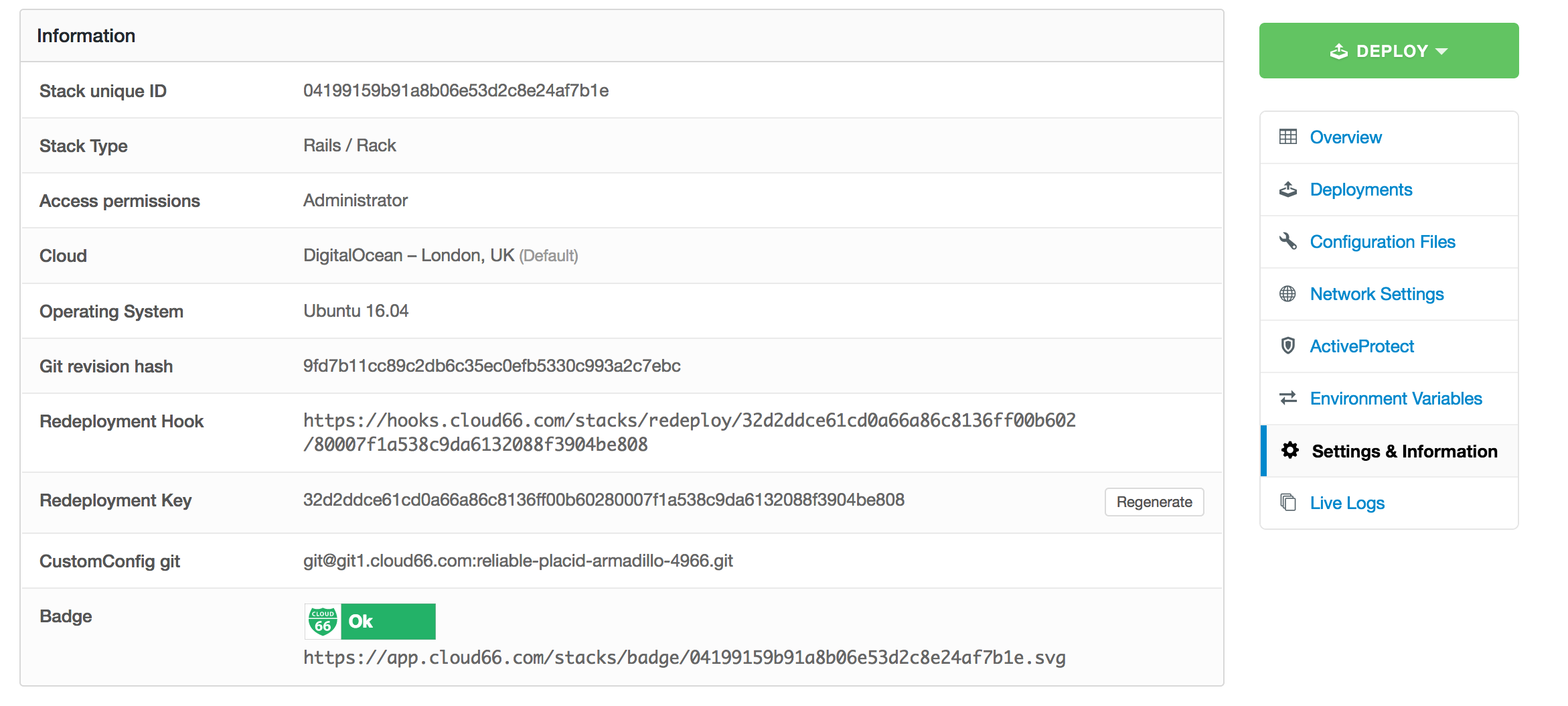
Task: Open the ActiveProtect page
Action: (x=1362, y=346)
